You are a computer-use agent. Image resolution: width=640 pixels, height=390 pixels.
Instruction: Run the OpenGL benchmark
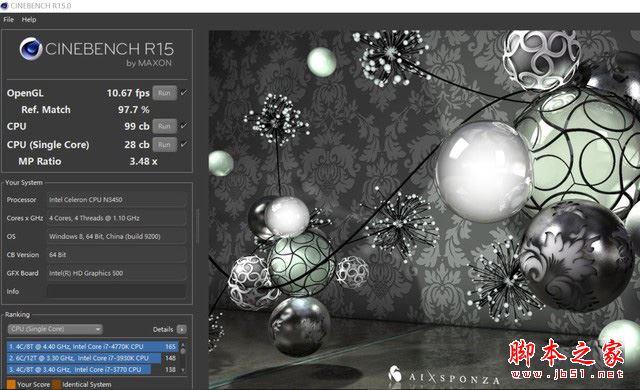click(x=164, y=93)
